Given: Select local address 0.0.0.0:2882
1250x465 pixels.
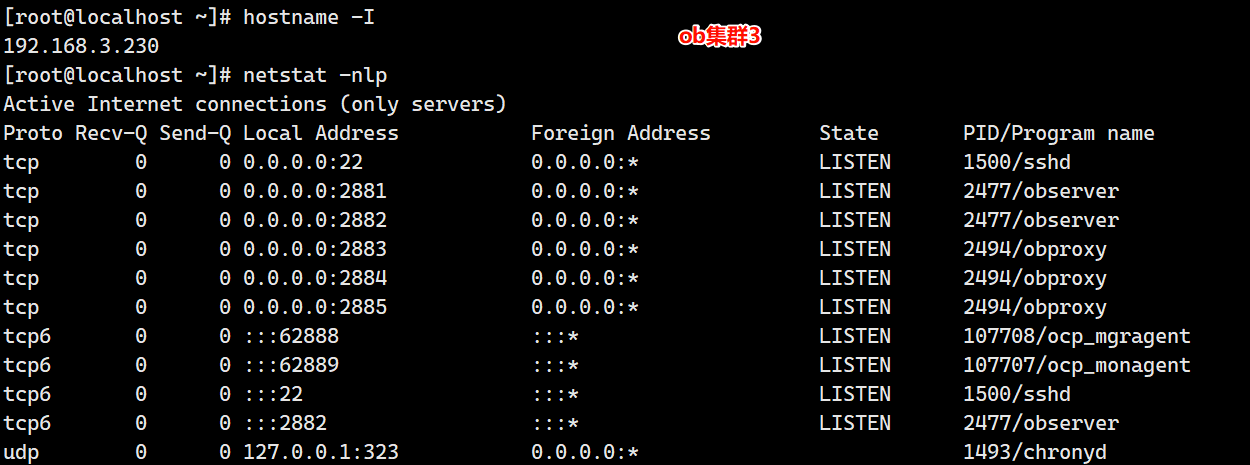Looking at the screenshot, I should pyautogui.click(x=315, y=220).
